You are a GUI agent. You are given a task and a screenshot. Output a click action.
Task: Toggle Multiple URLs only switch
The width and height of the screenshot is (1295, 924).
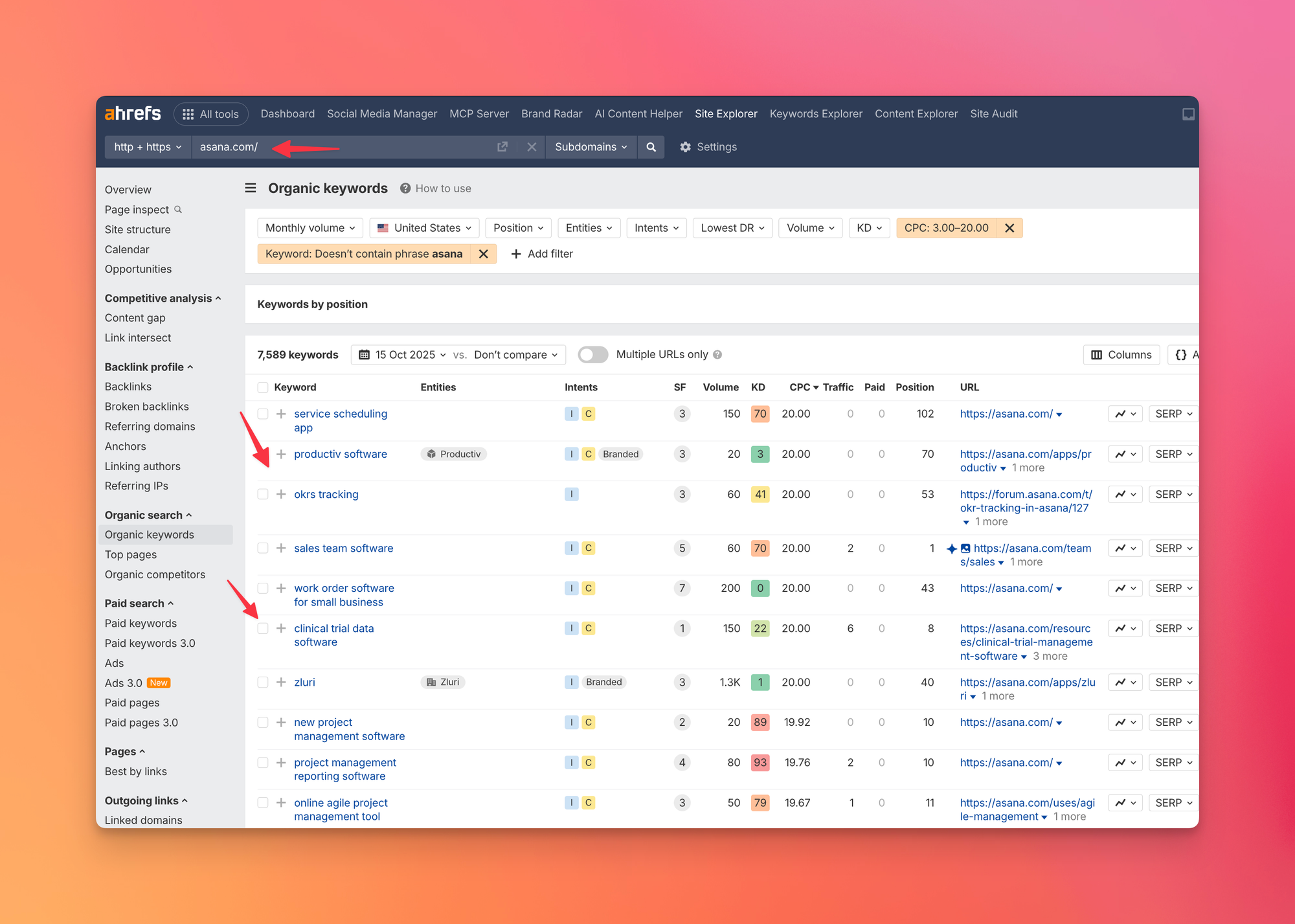tap(592, 355)
